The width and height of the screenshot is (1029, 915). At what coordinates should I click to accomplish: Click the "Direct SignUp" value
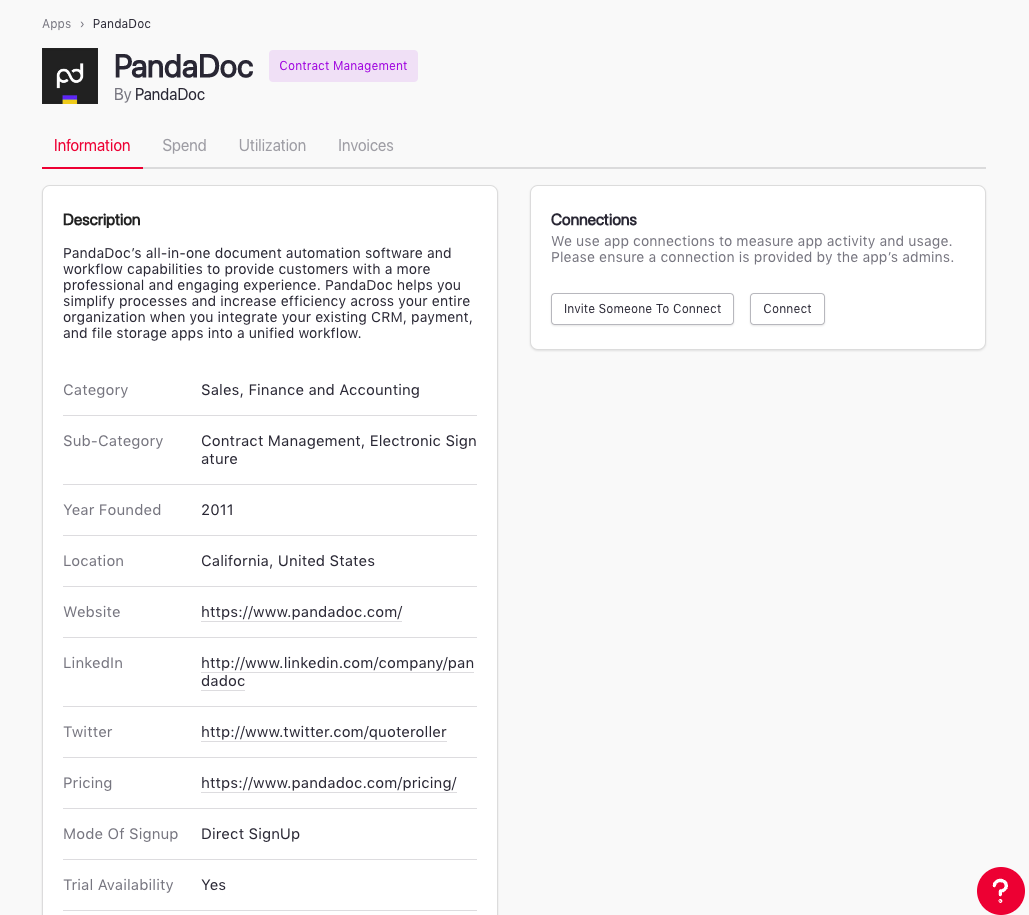(x=250, y=834)
